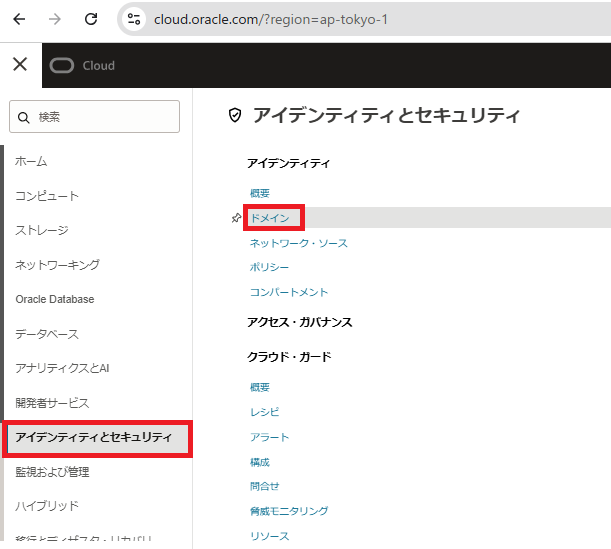Close the navigation menu with X icon

pyautogui.click(x=20, y=64)
